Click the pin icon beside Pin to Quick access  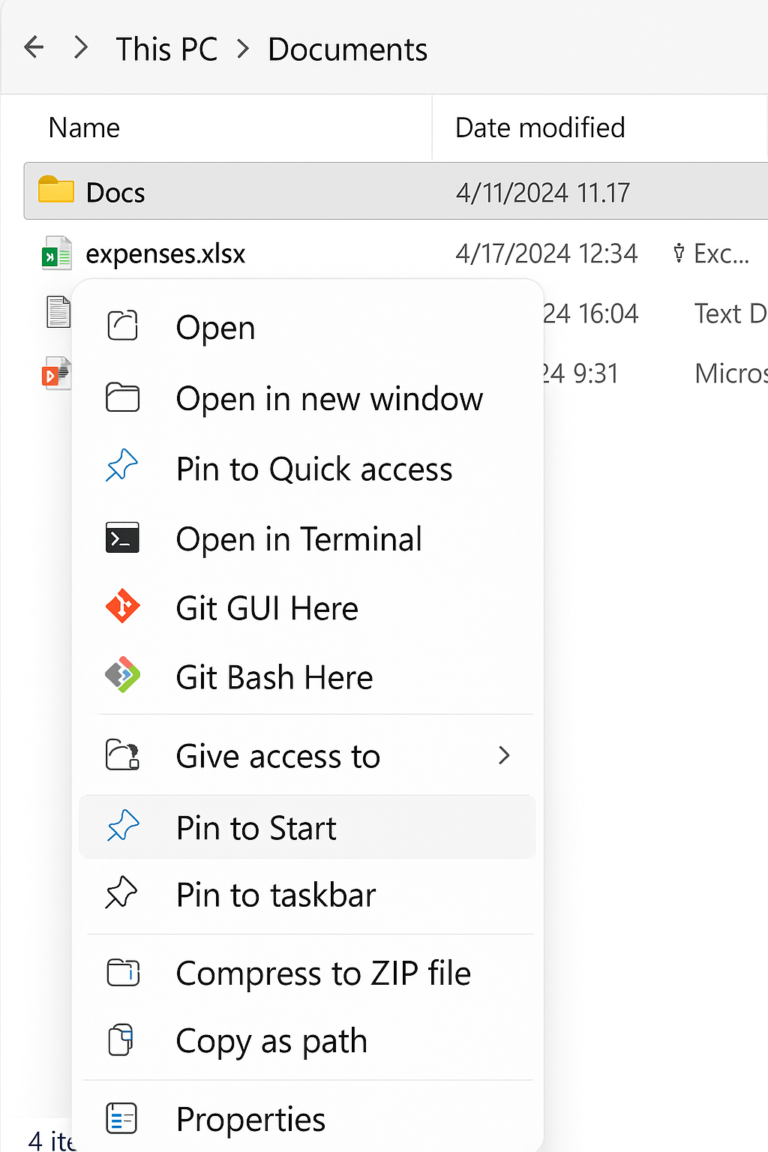122,466
